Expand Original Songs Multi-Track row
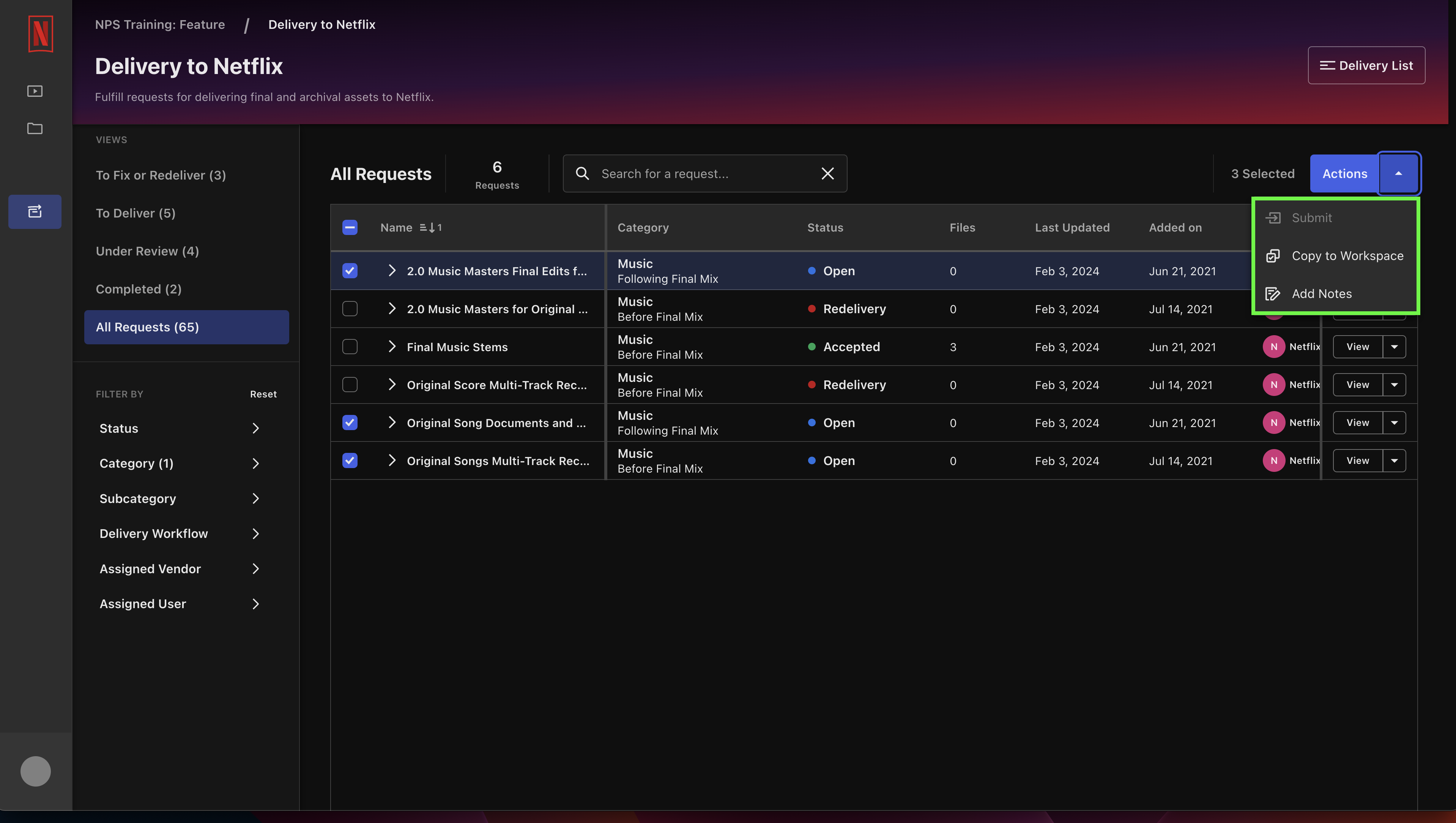 click(x=392, y=460)
